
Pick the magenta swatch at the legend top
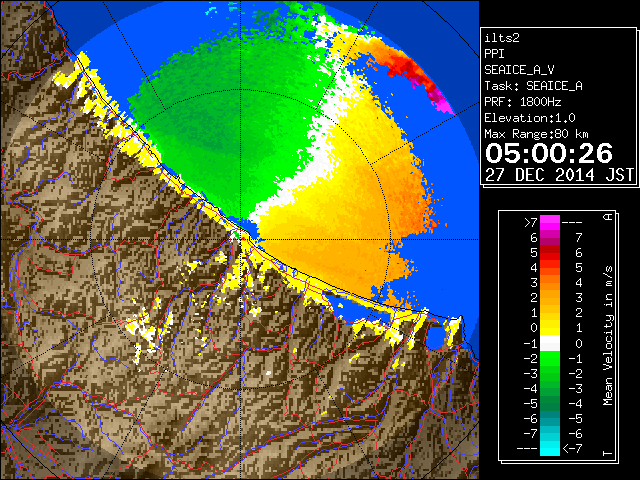pos(550,223)
